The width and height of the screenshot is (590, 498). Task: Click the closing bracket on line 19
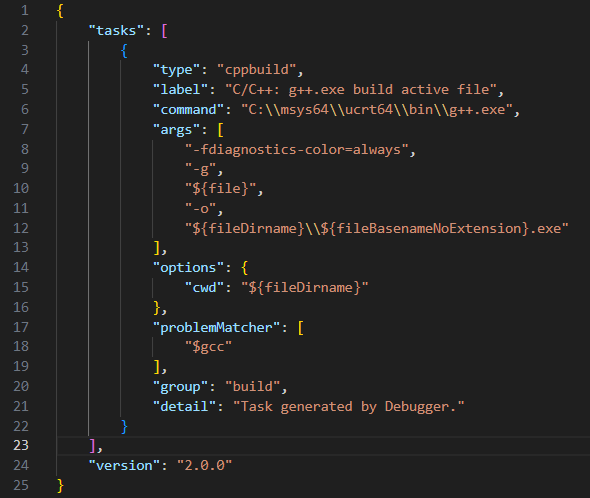coord(157,367)
